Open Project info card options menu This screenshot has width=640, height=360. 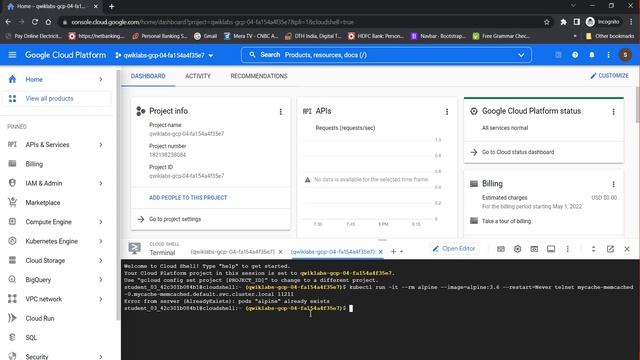click(280, 111)
